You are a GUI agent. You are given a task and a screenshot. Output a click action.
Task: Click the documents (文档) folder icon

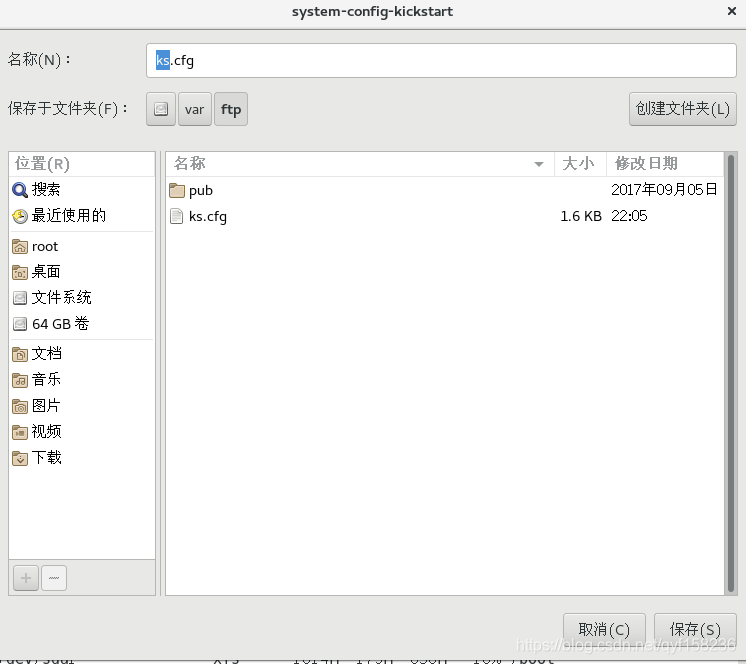pos(20,354)
